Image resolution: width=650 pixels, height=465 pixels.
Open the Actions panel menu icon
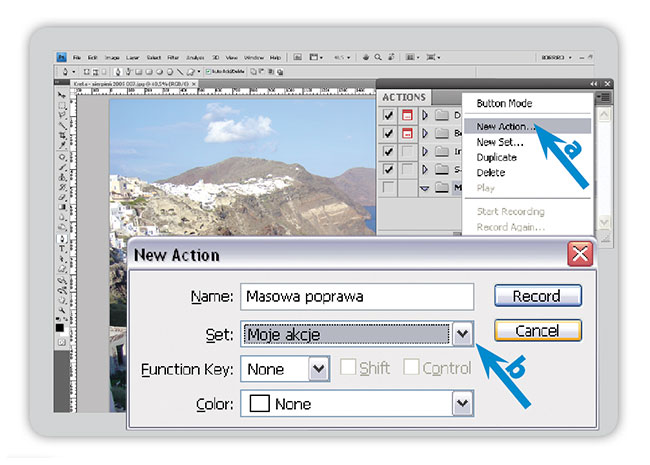click(x=603, y=97)
